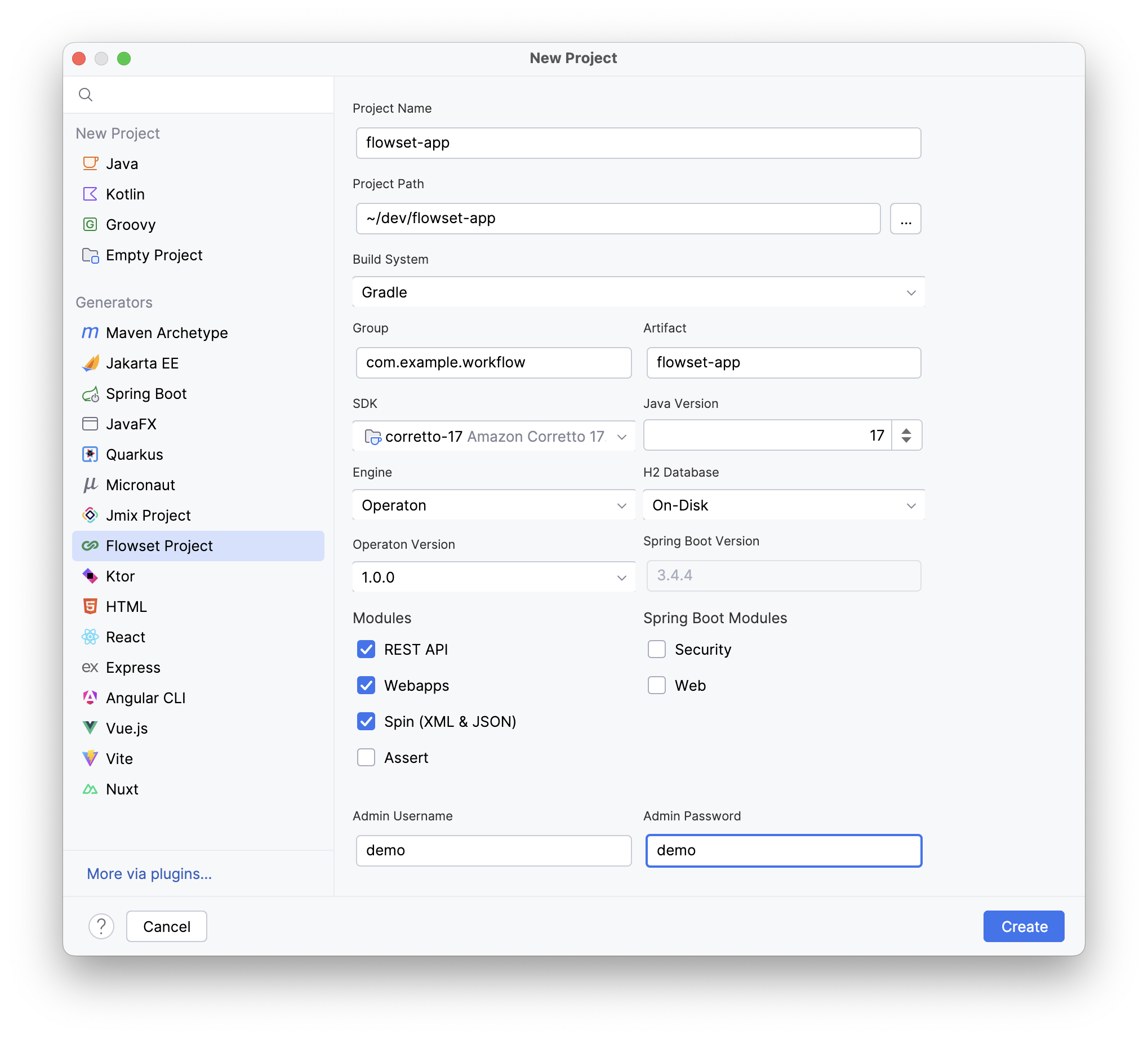Select the Spring Boot generator
This screenshot has width=1148, height=1039.
click(146, 394)
